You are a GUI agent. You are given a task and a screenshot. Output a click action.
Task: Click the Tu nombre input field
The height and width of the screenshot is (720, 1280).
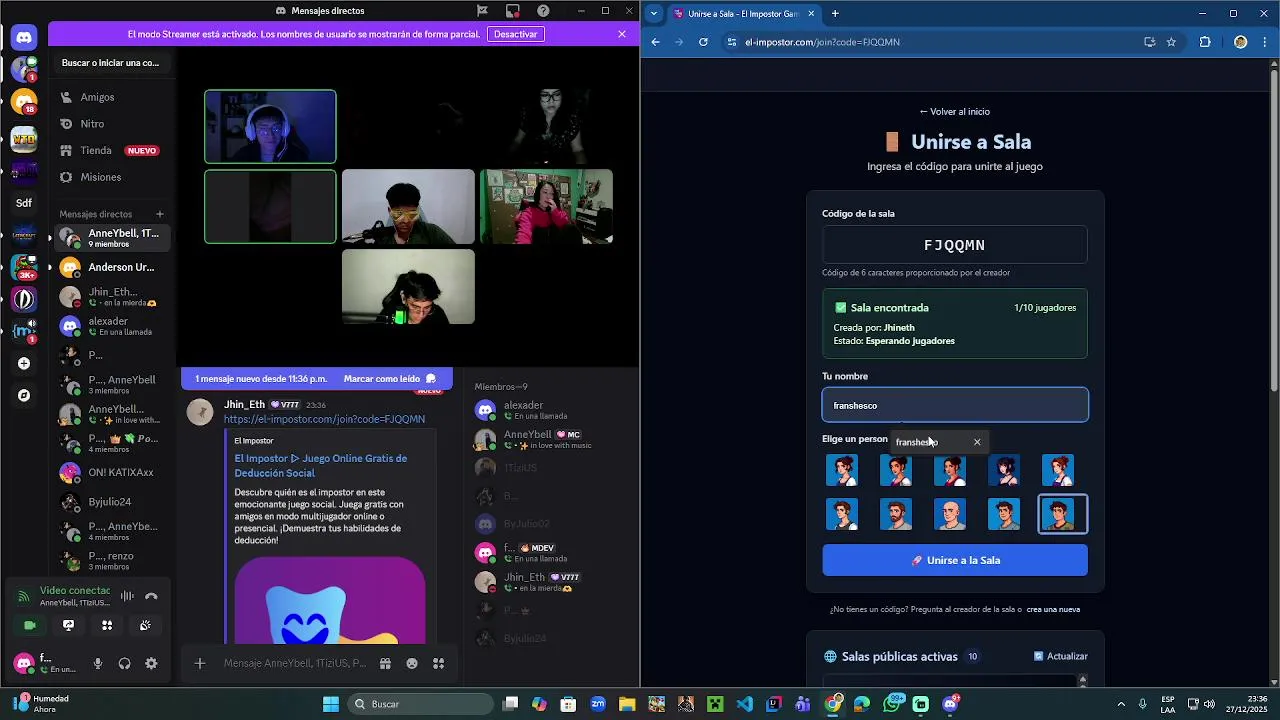click(x=955, y=405)
